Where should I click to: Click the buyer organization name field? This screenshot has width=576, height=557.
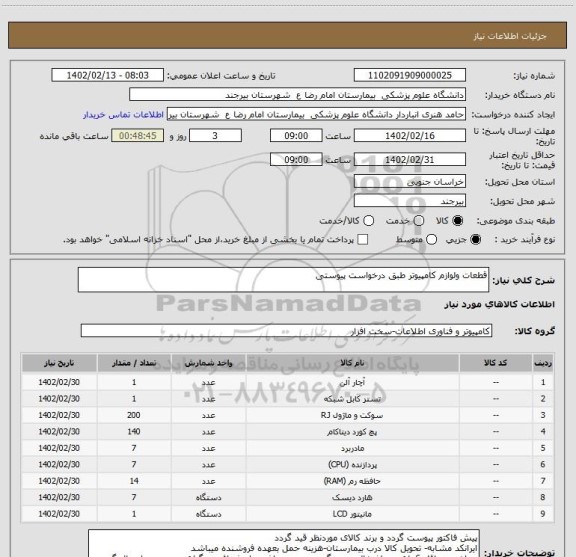coord(298,95)
